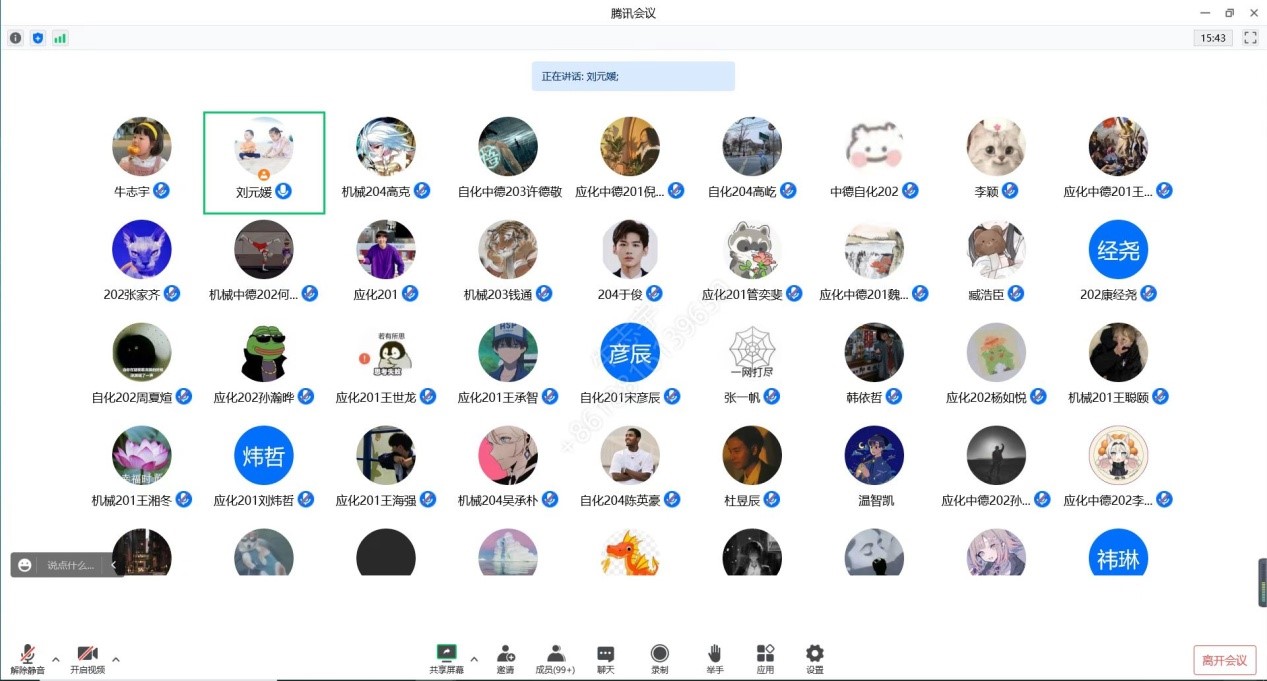The image size is (1267, 681).
Task: Expand audio options arrow beside microphone
Action: click(x=56, y=659)
